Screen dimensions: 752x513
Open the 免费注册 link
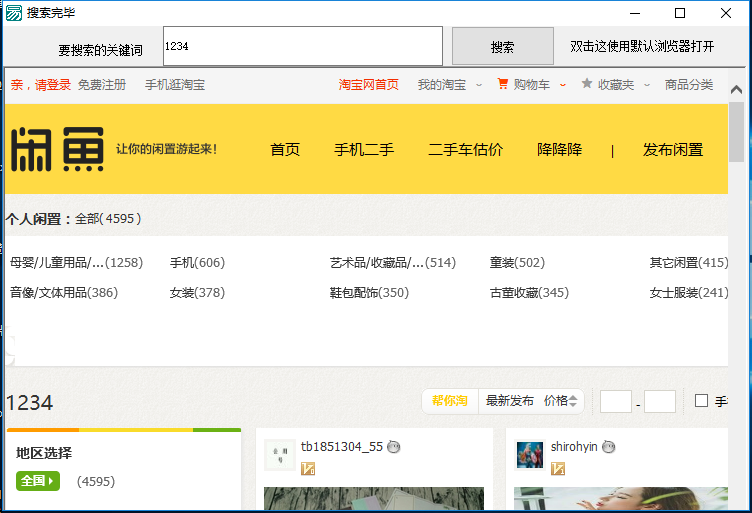click(x=102, y=85)
